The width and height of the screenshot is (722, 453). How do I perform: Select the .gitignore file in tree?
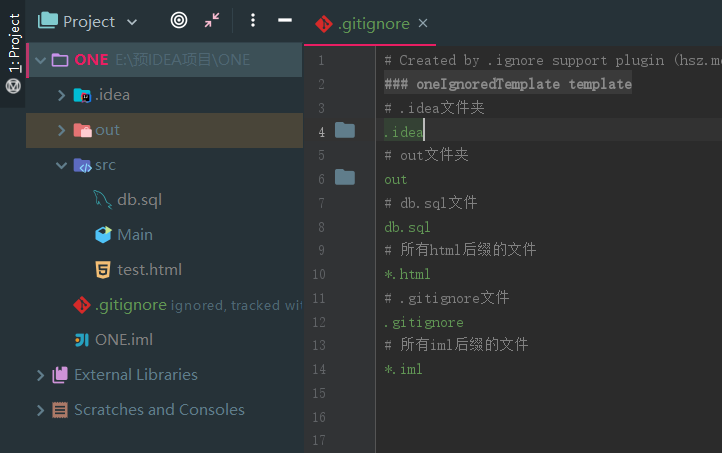coord(131,305)
